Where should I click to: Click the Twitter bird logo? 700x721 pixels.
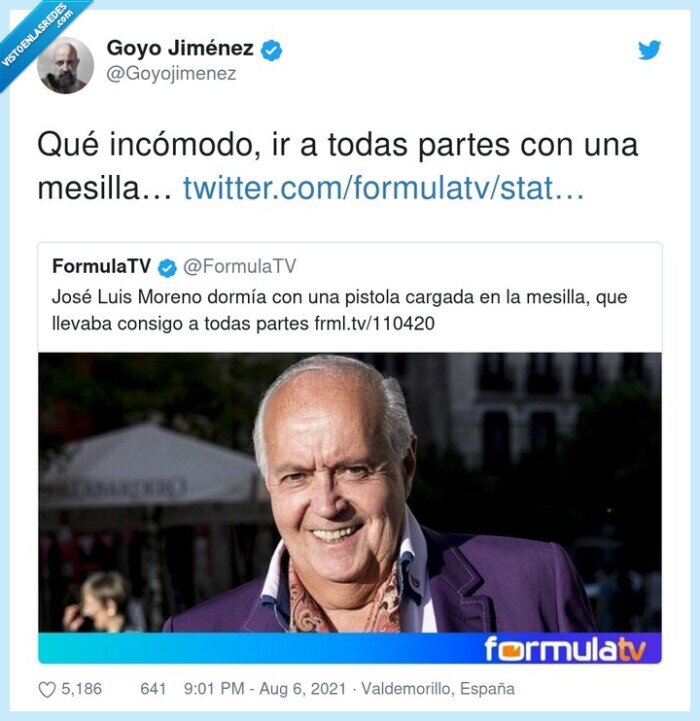(649, 50)
